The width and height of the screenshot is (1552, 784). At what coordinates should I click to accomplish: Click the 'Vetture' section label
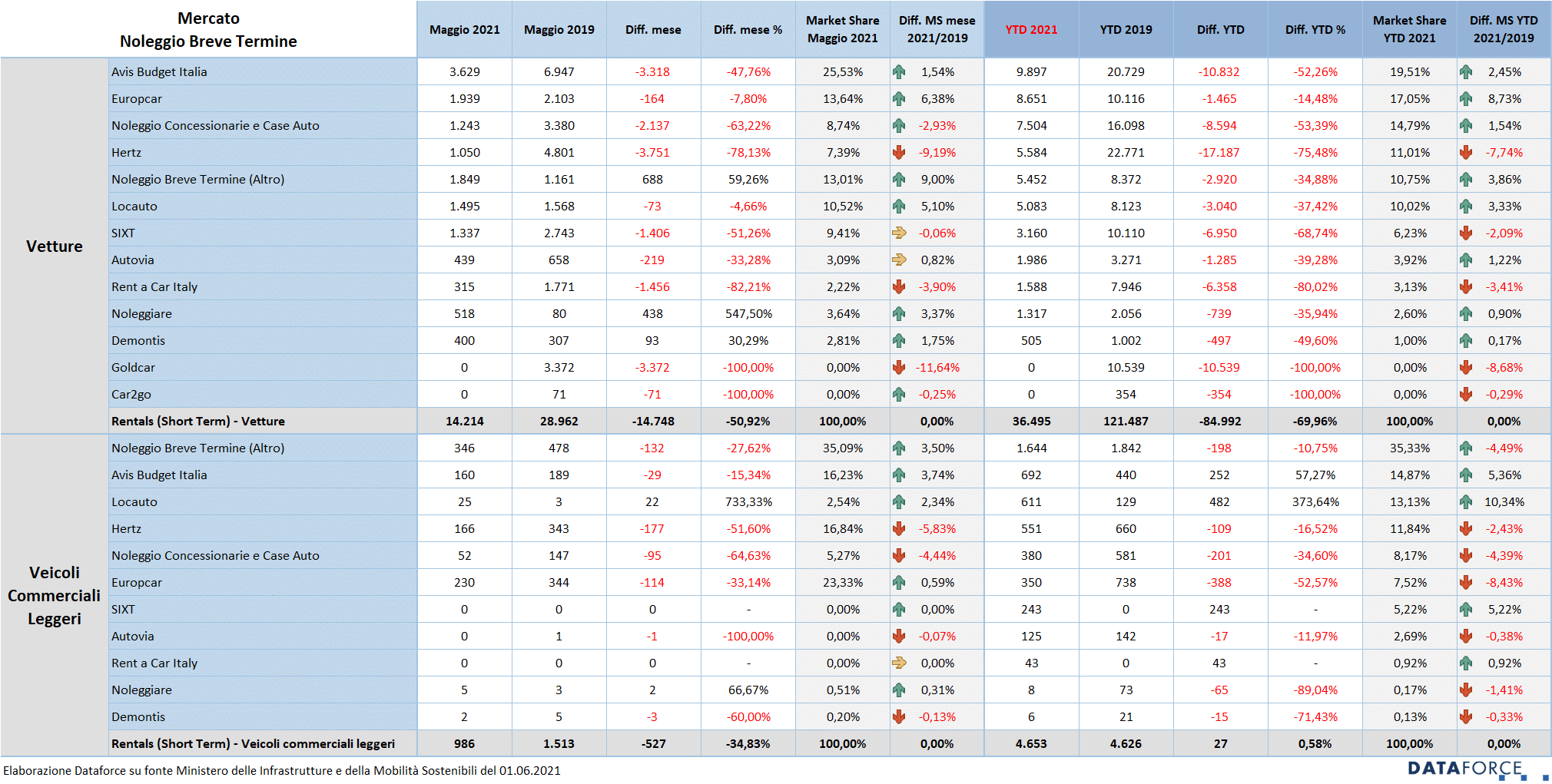(x=55, y=246)
